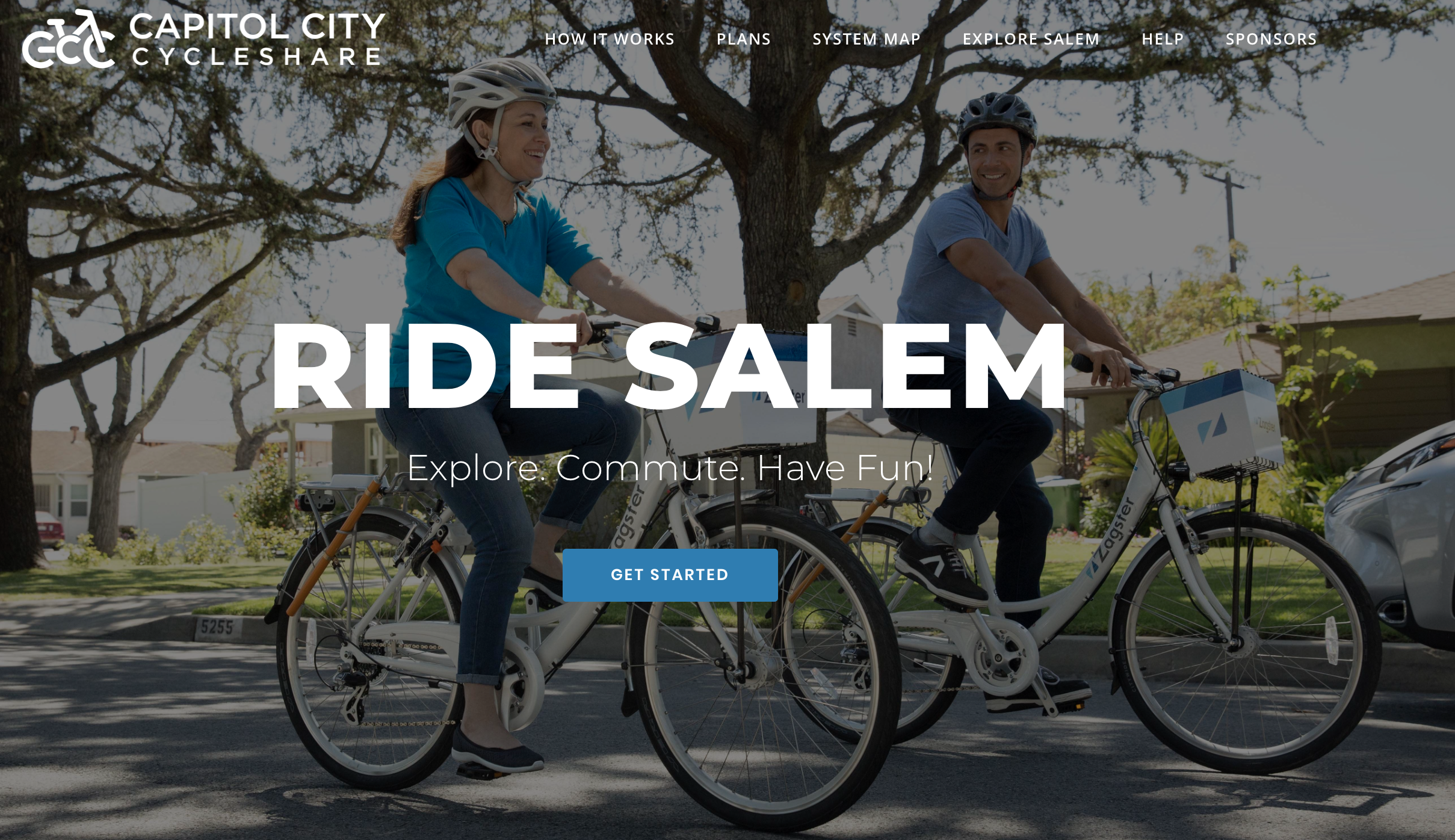Click the 5255 curb address number

click(217, 628)
